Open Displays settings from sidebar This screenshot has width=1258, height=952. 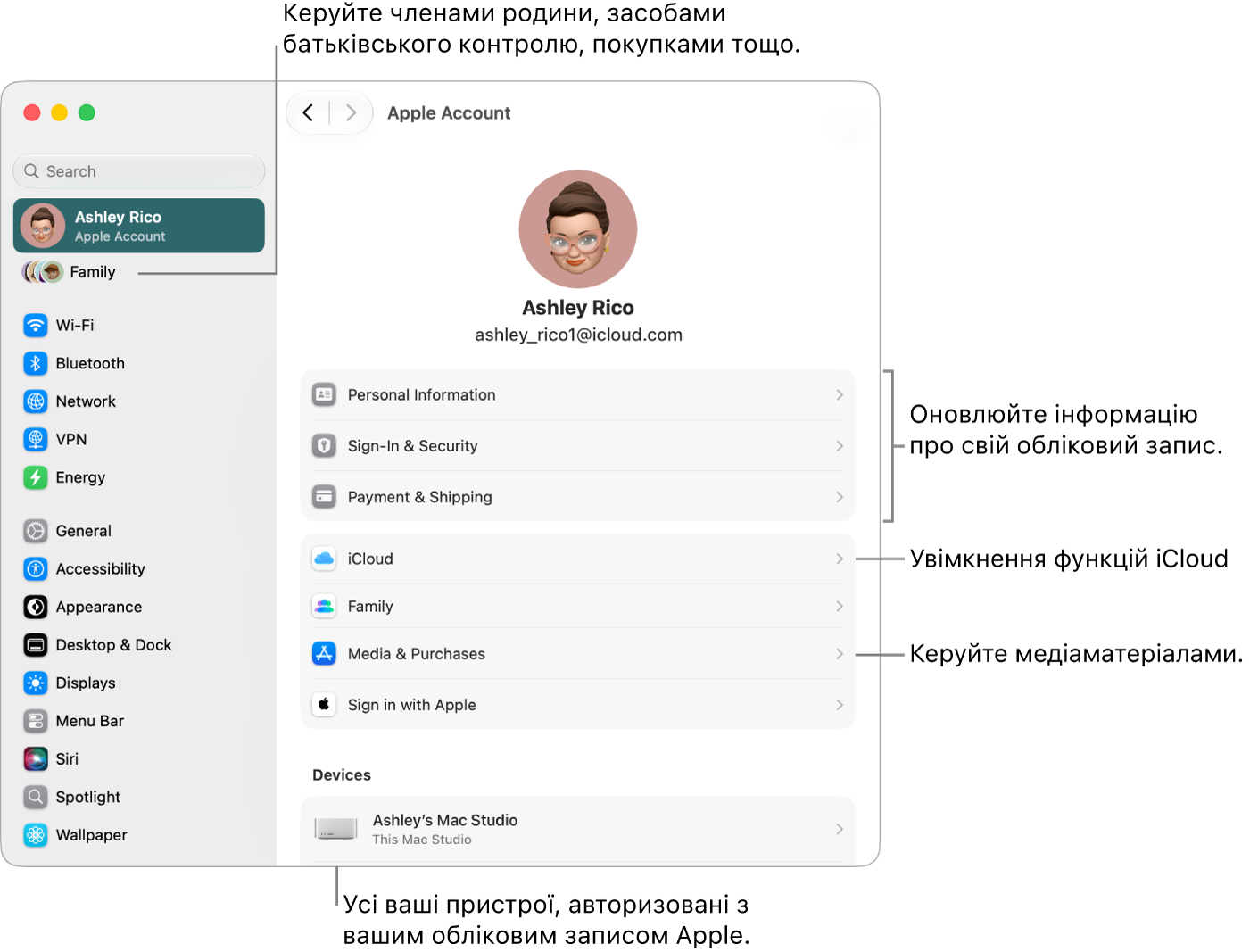click(139, 683)
